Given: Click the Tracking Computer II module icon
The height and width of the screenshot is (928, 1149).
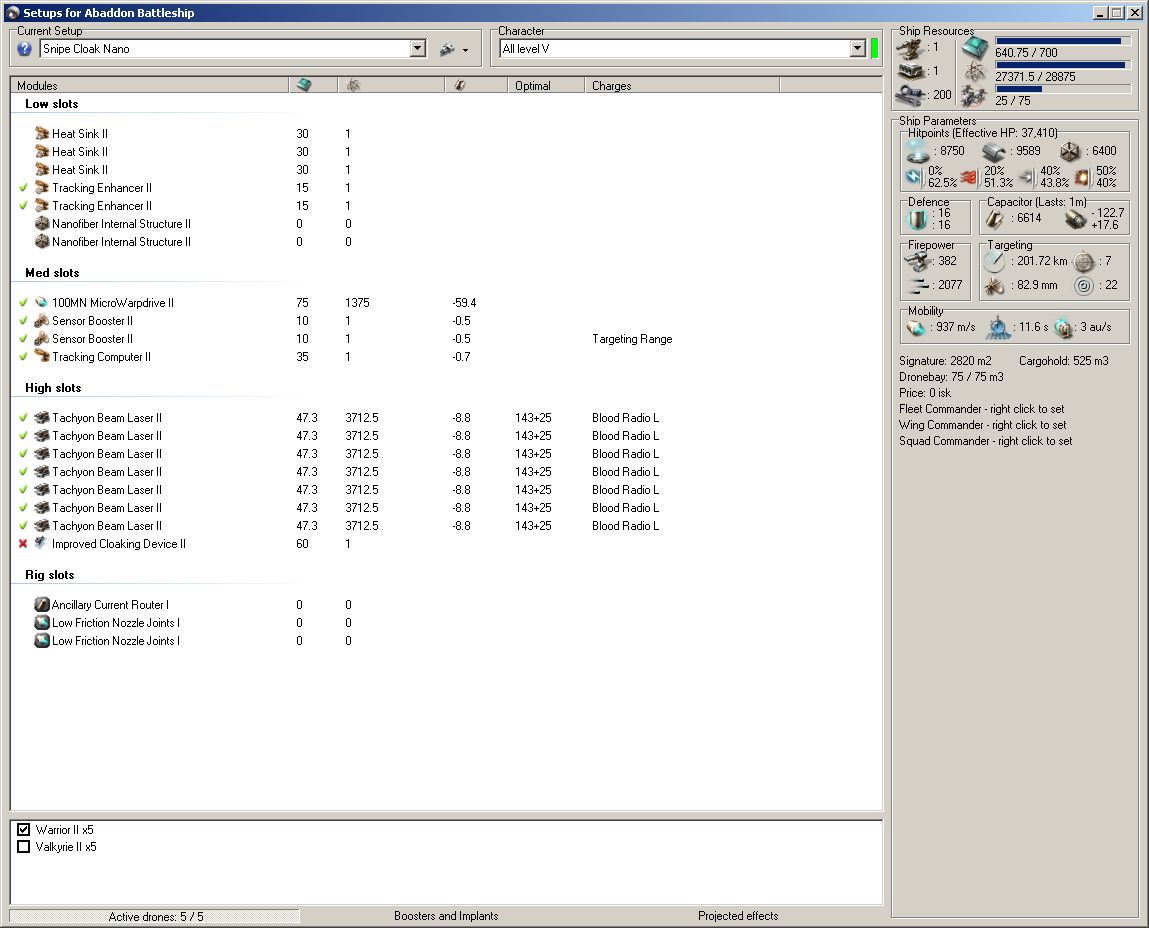Looking at the screenshot, I should pos(42,356).
